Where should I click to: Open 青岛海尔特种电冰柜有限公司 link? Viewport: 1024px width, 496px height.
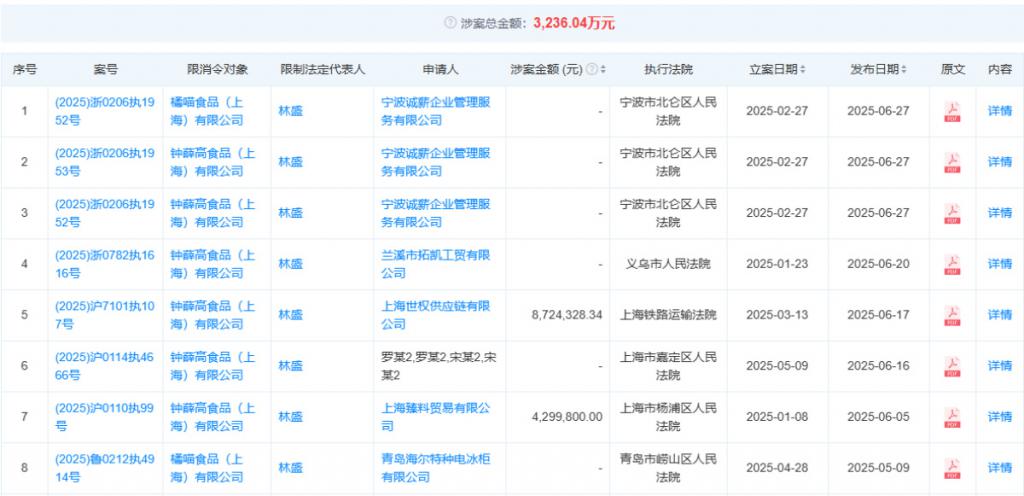coord(436,468)
